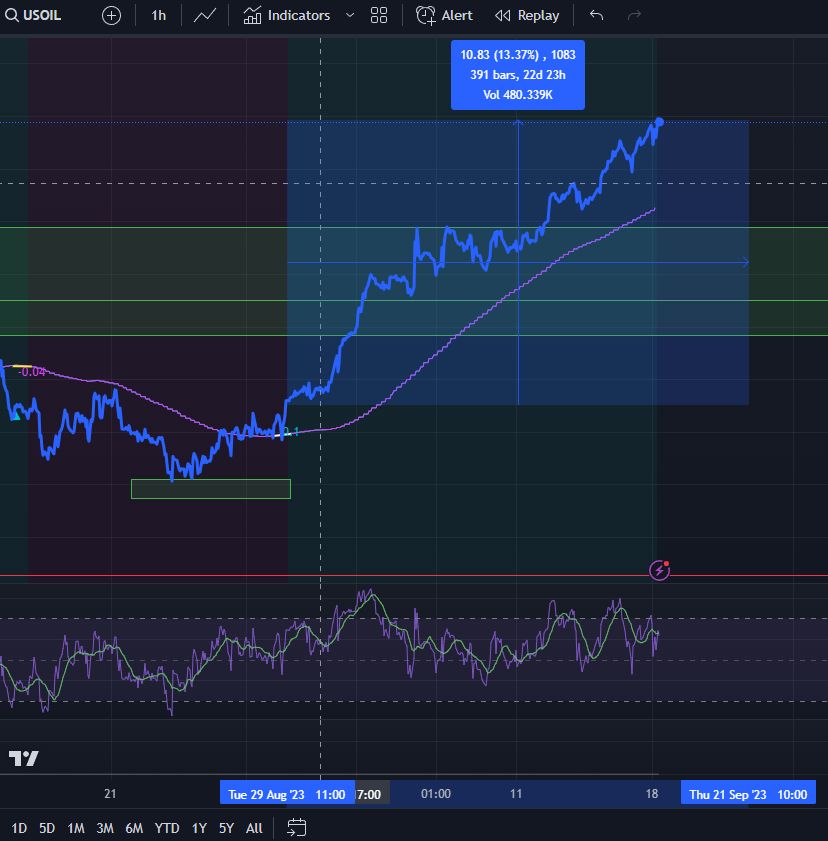
Task: Select the 1Y date range
Action: pos(199,828)
